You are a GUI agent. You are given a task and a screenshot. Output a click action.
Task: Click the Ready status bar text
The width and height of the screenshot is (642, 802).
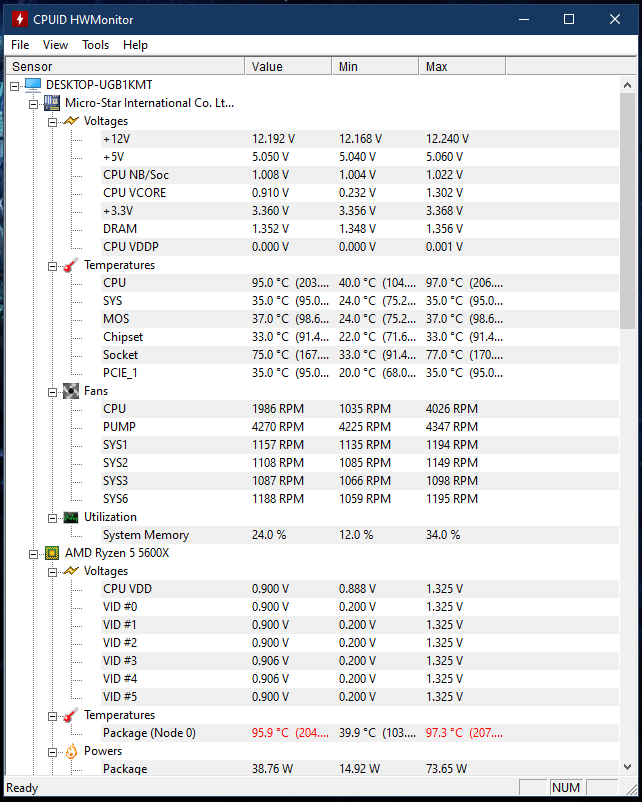22,788
